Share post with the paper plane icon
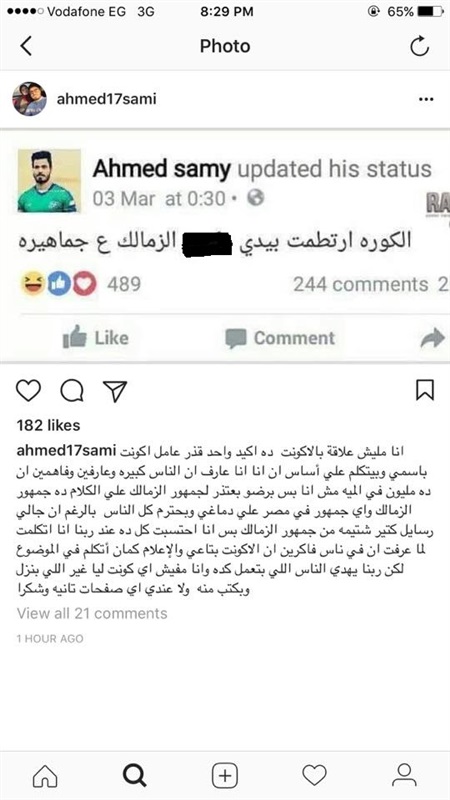This screenshot has width=450, height=800. (x=115, y=391)
